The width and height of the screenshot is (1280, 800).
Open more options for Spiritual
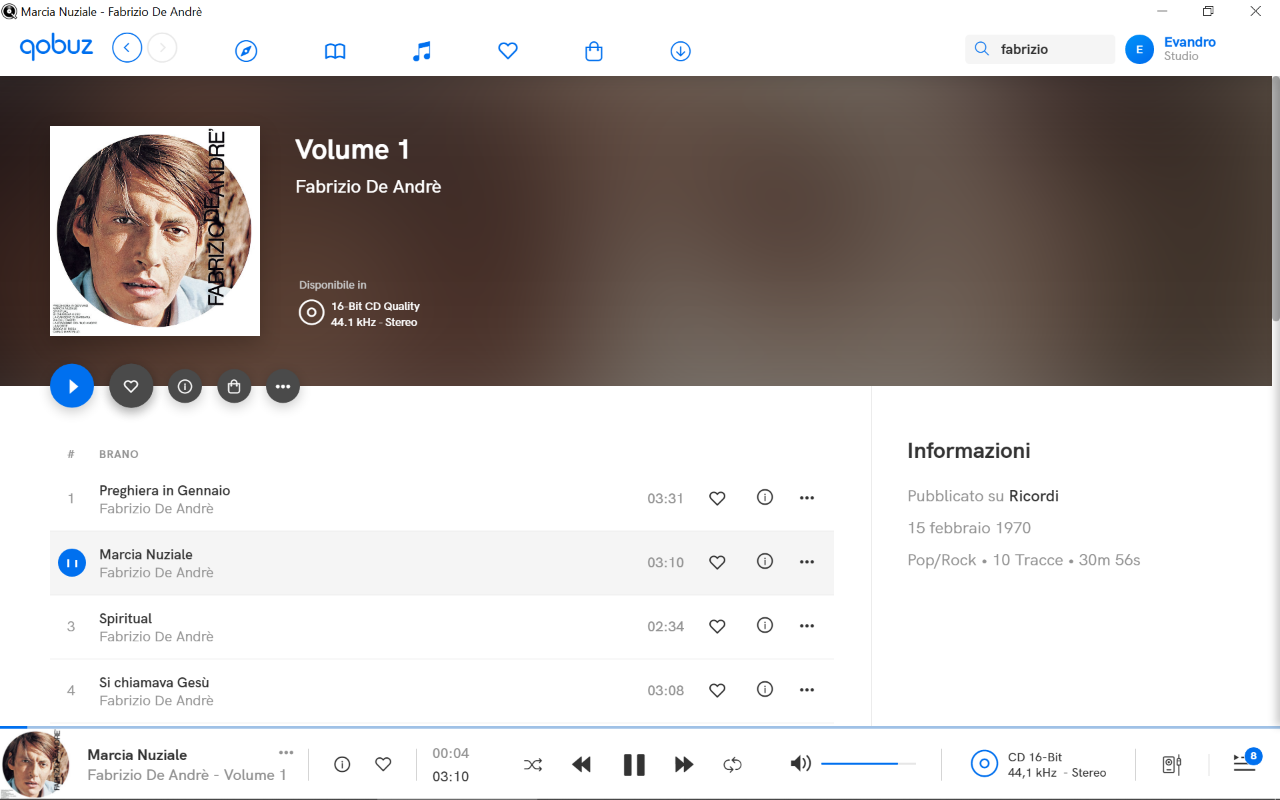point(807,626)
